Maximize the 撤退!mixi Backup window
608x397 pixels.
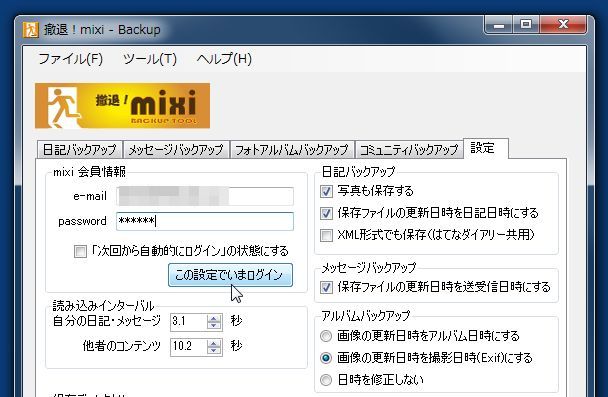coord(526,25)
